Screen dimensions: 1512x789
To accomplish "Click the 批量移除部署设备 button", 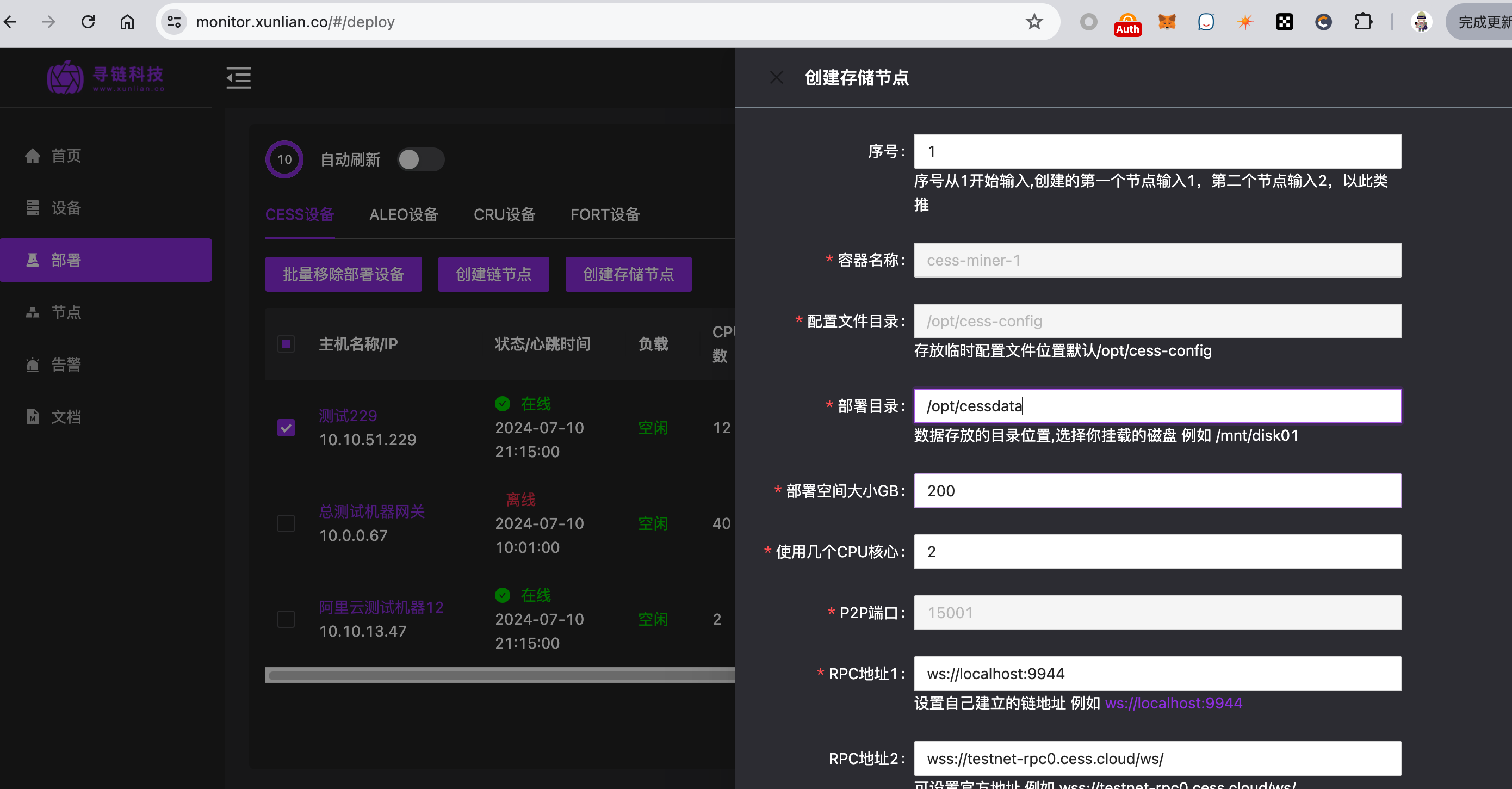I will pyautogui.click(x=343, y=274).
